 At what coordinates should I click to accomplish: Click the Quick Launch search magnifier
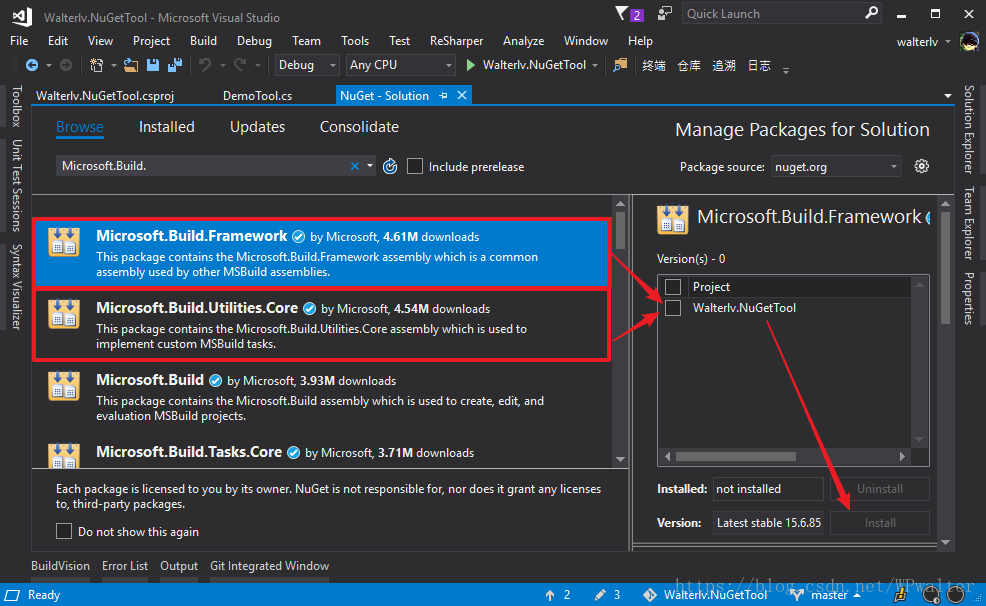871,13
